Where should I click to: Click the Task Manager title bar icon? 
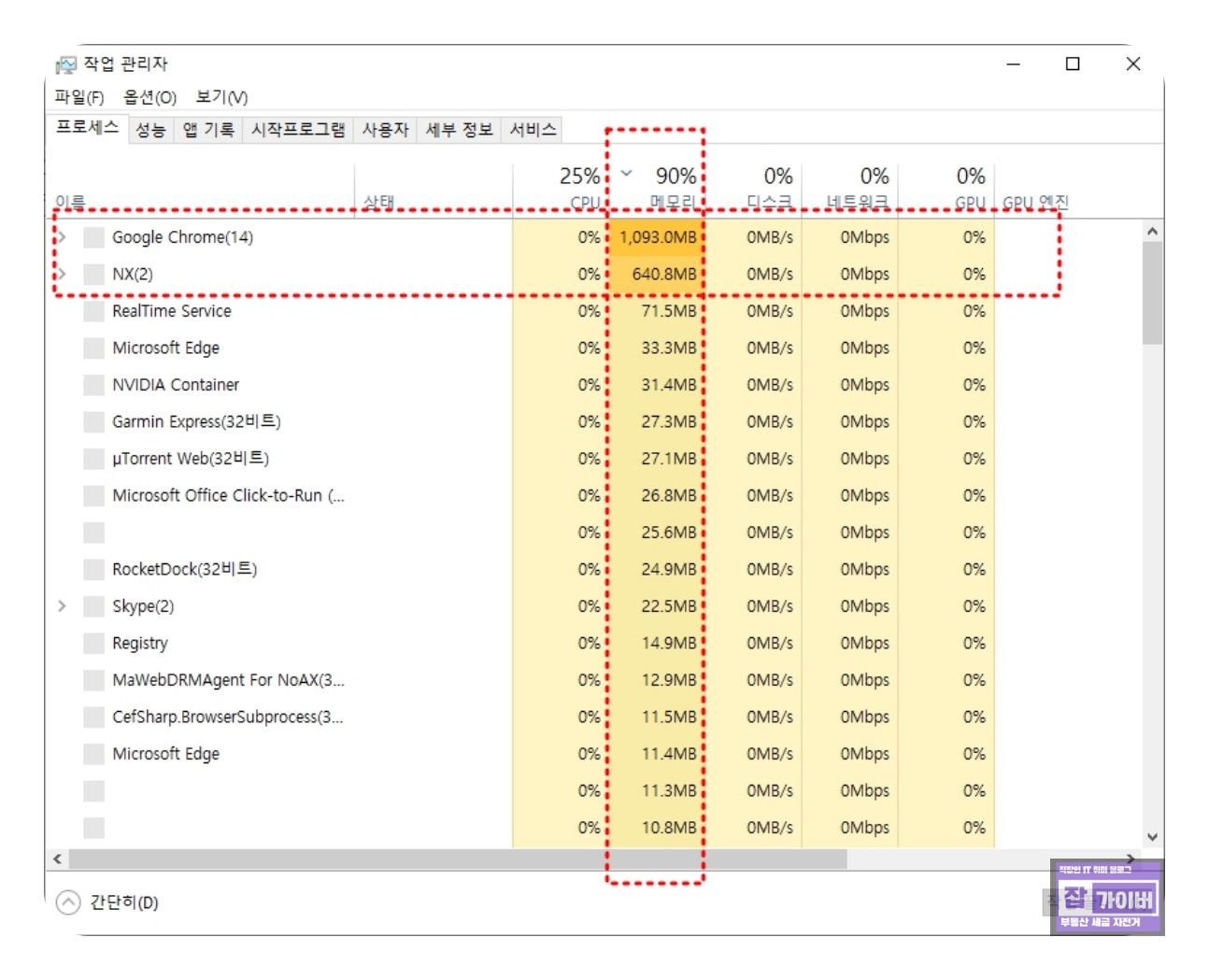coord(65,64)
